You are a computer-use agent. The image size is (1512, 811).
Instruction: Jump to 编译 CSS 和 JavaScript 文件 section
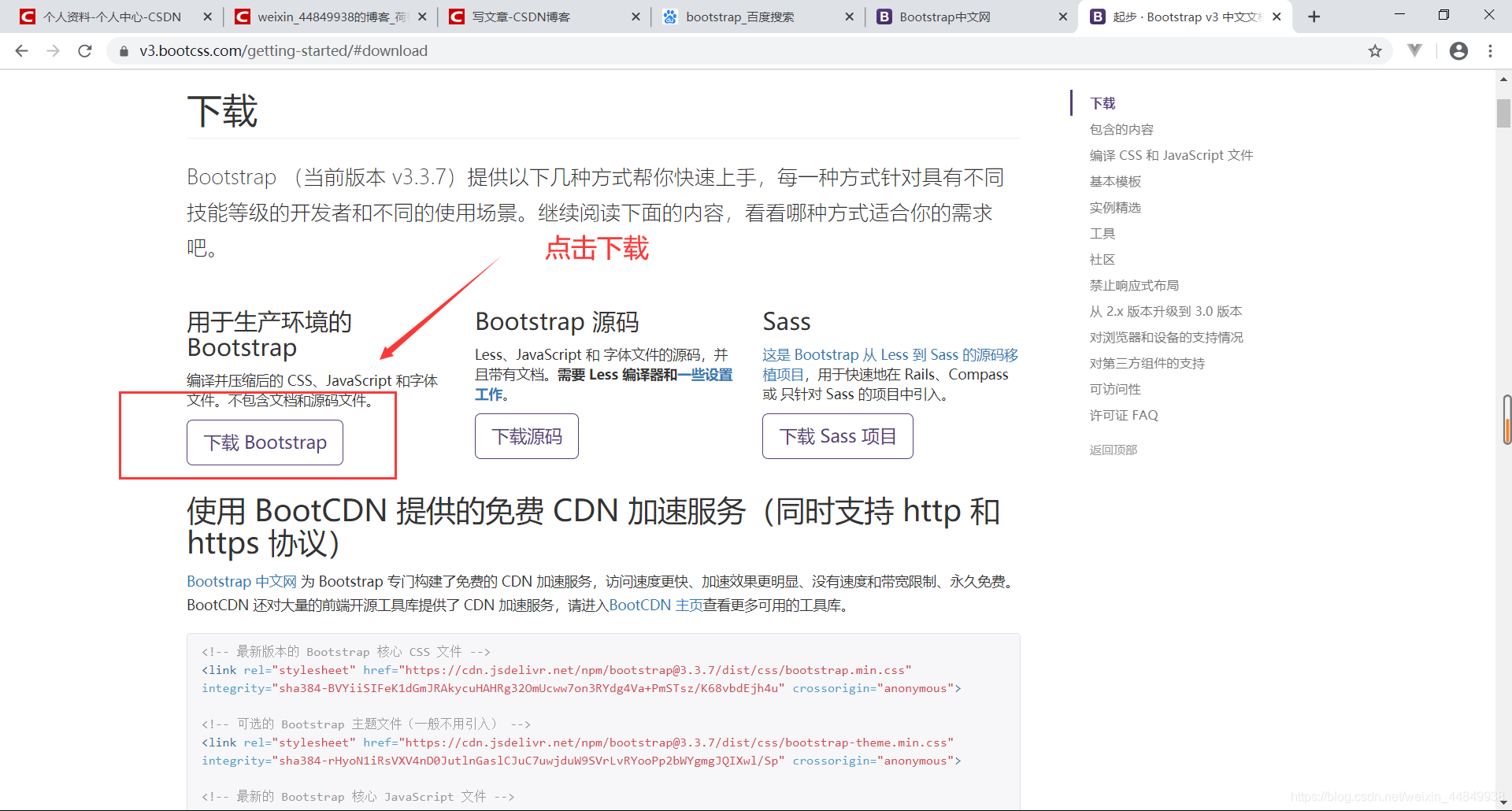tap(1171, 155)
